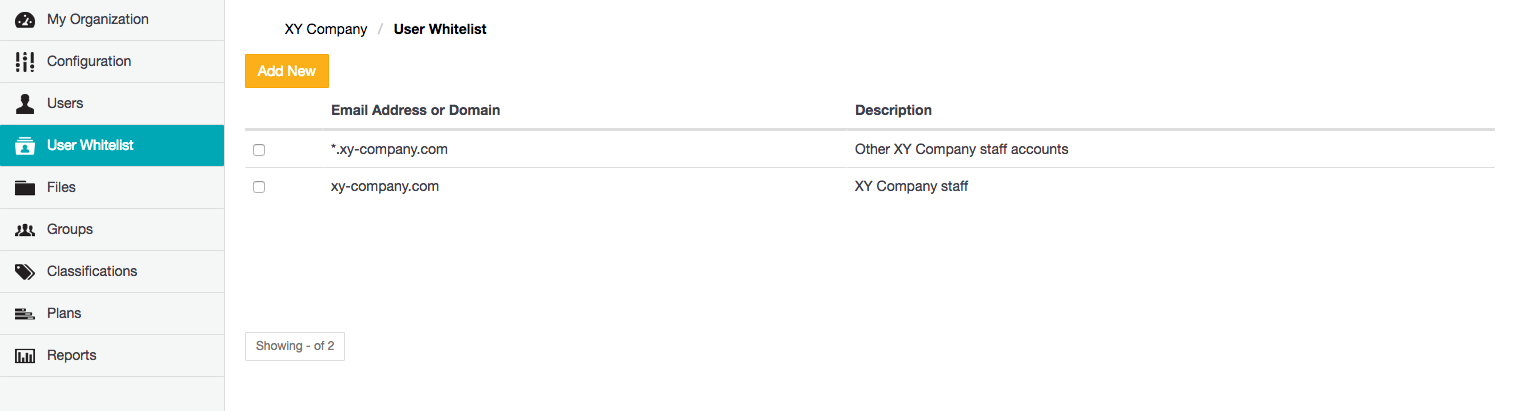Click the Plans icon in sidebar
1515x411 pixels.
point(26,314)
